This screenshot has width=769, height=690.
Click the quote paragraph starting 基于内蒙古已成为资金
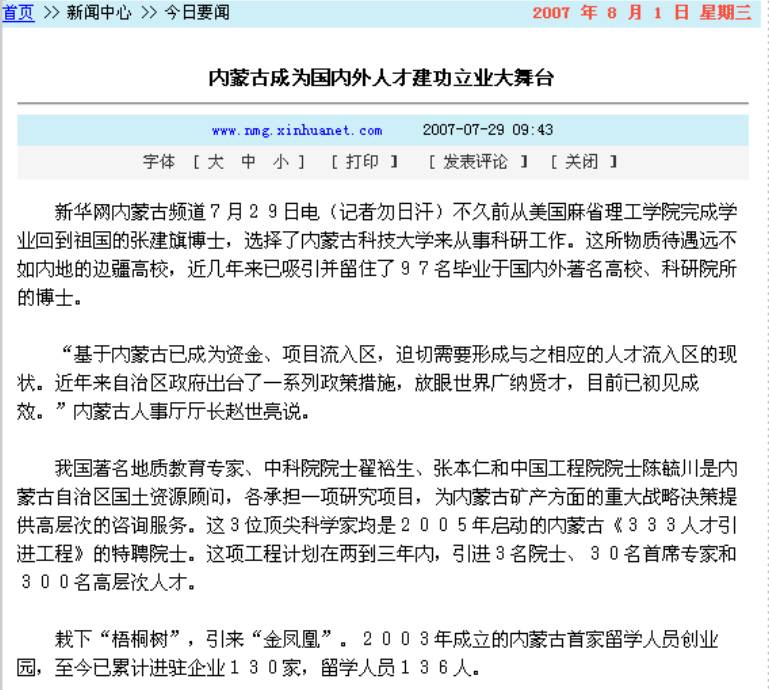(x=380, y=381)
